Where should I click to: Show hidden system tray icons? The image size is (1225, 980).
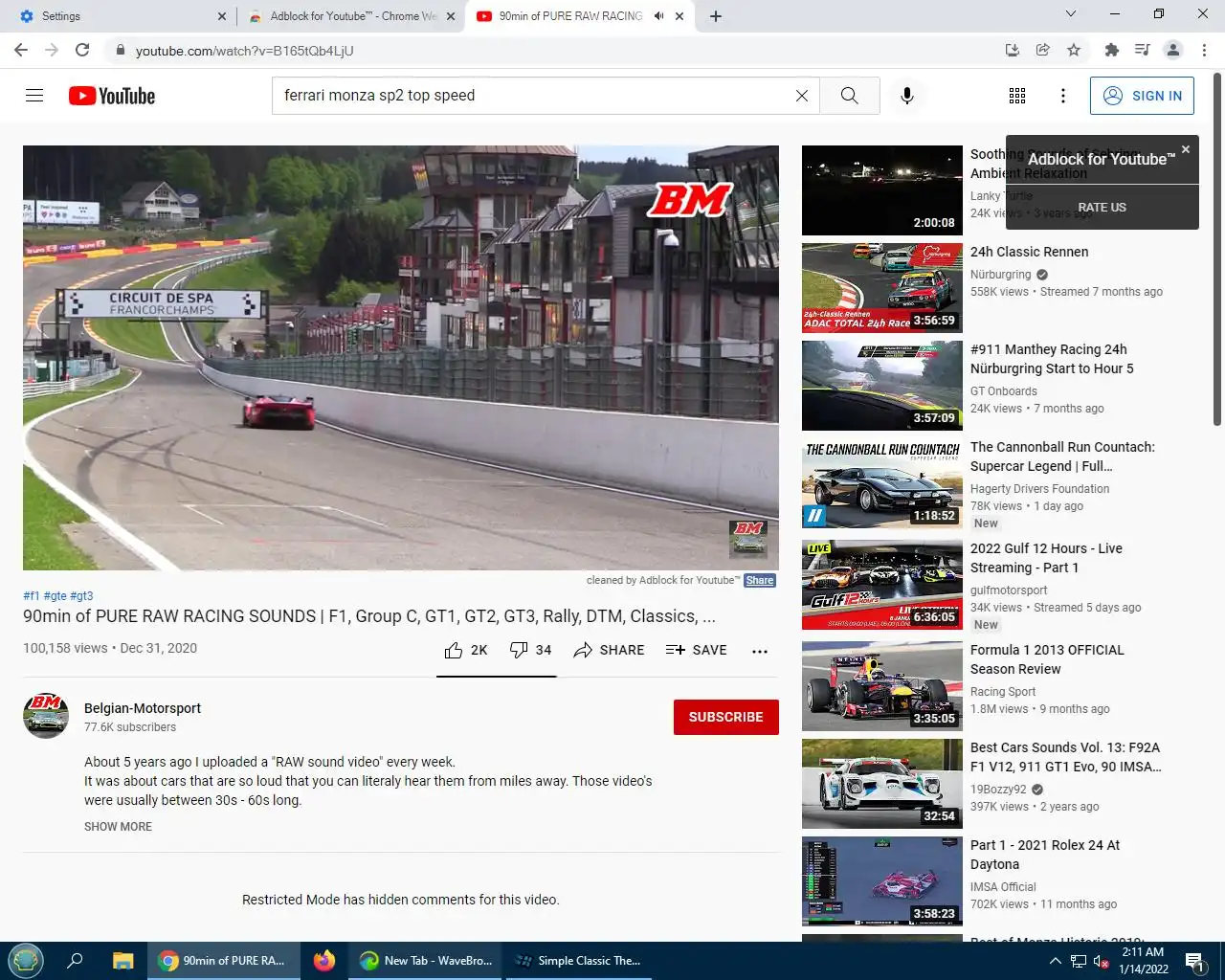(1055, 961)
